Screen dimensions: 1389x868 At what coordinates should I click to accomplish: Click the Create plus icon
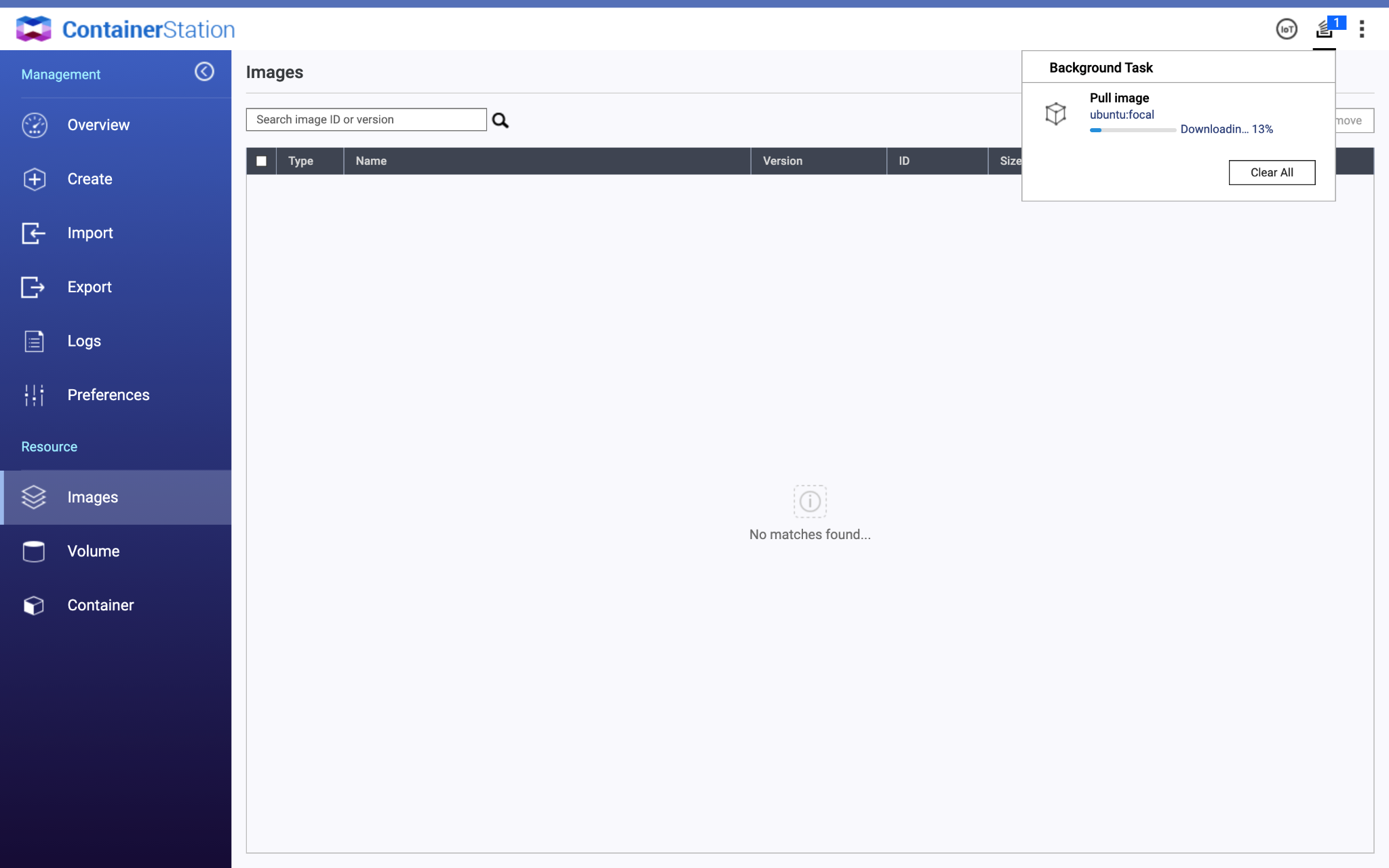(35, 179)
